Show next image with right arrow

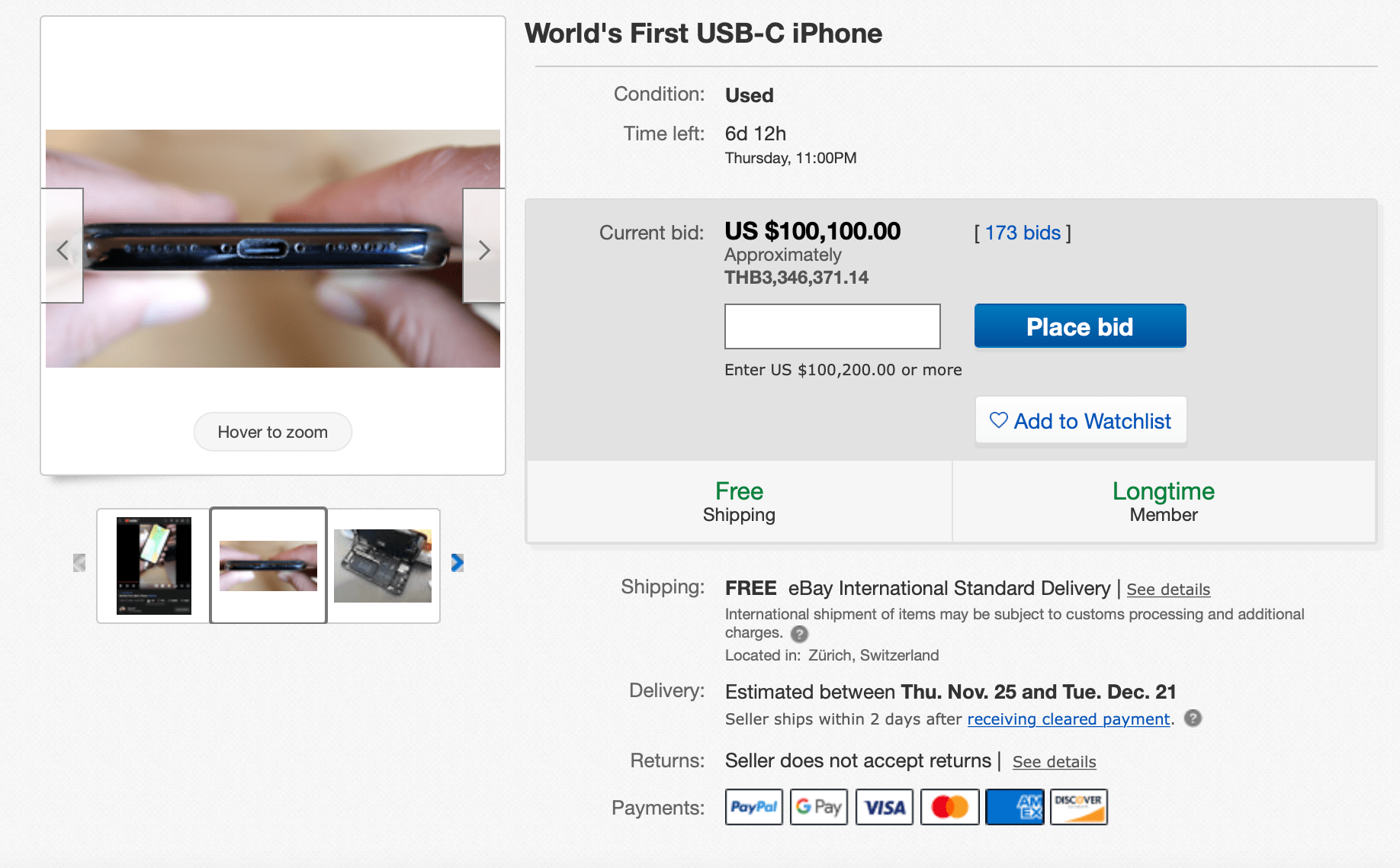coord(483,249)
